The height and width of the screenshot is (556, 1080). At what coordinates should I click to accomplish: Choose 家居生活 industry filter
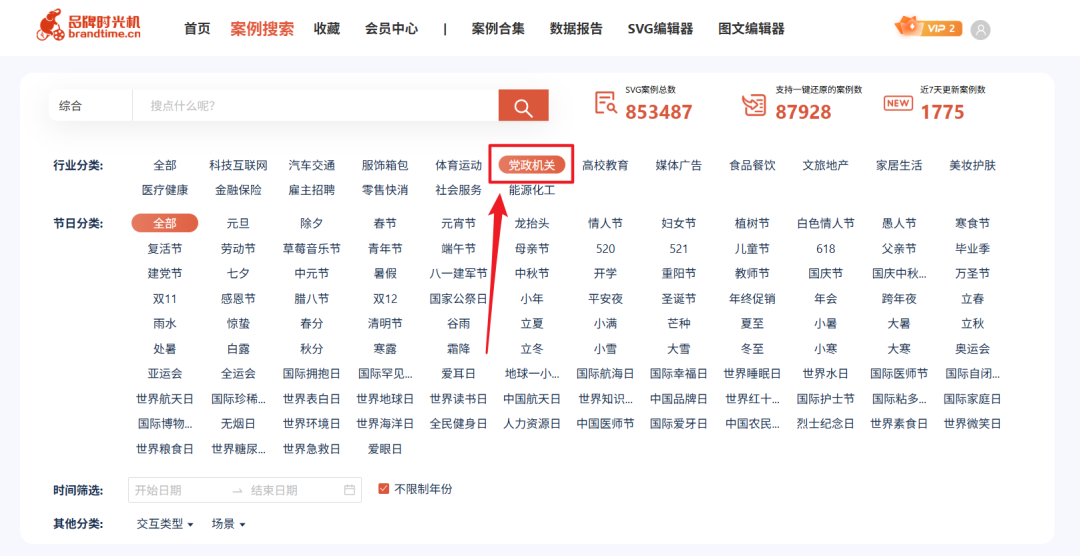click(899, 165)
